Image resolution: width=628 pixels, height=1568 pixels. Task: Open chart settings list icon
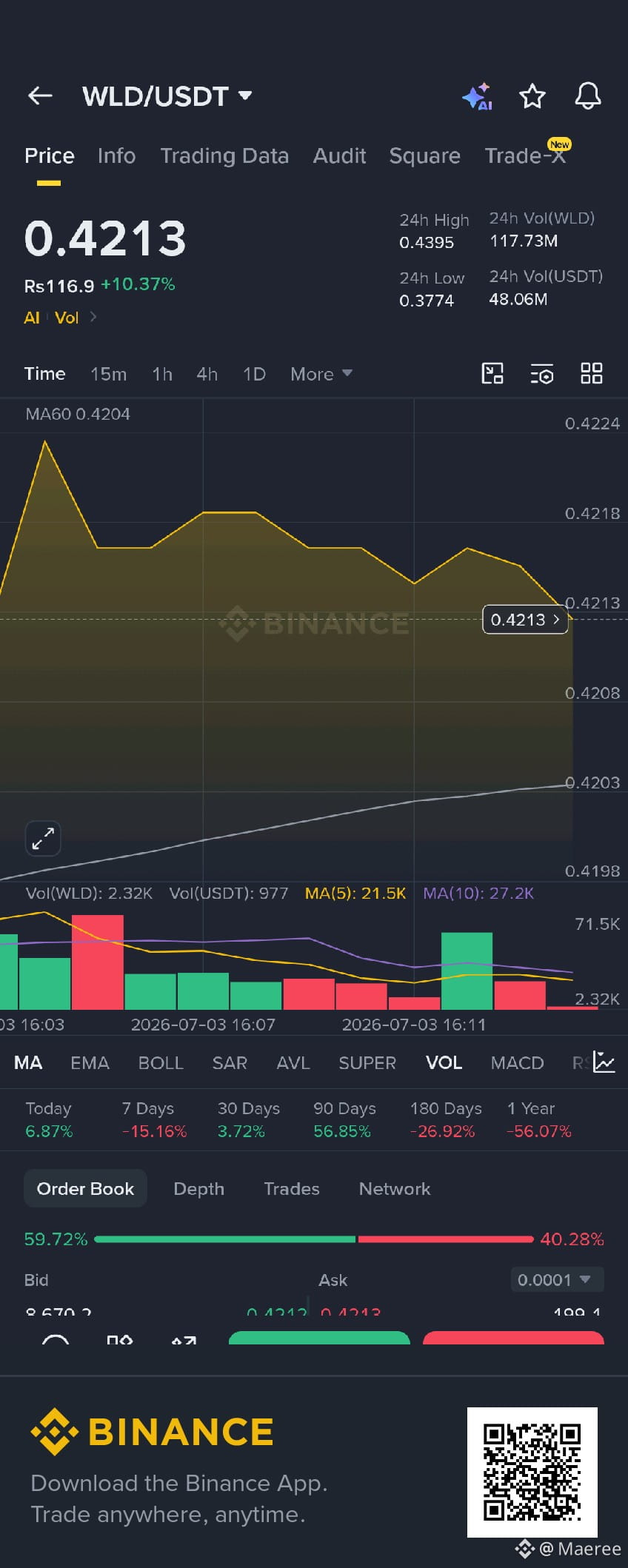point(542,373)
